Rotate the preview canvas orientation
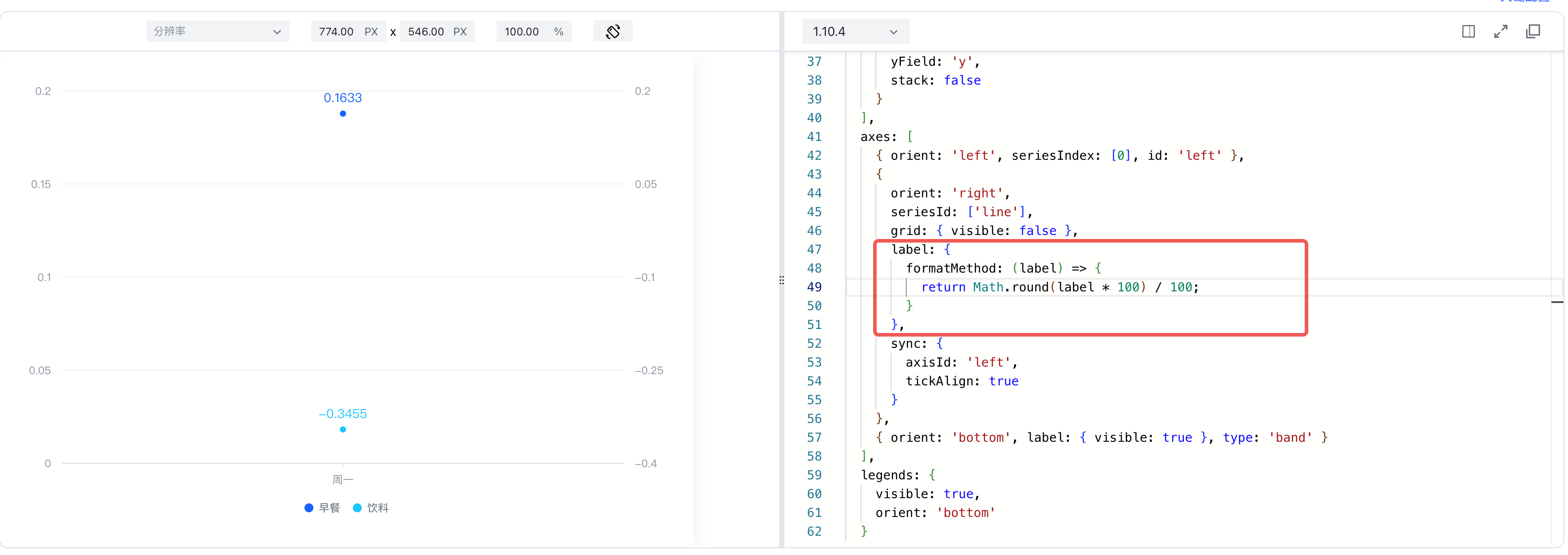 point(613,32)
